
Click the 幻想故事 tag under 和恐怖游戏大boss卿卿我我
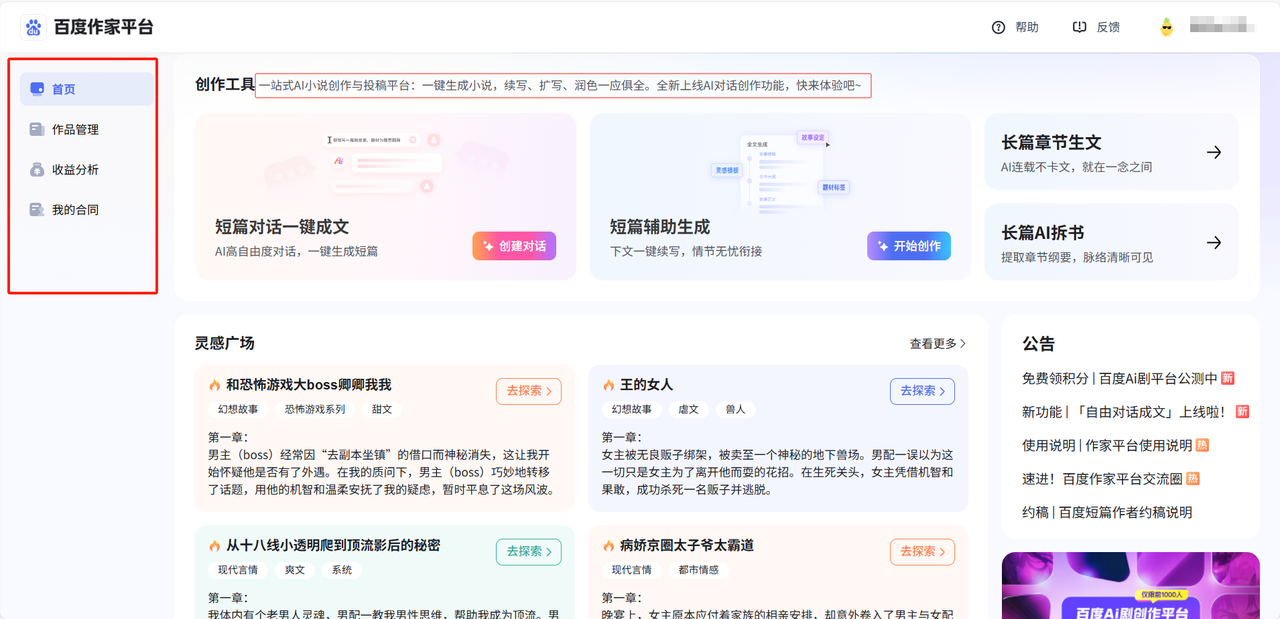[238, 409]
